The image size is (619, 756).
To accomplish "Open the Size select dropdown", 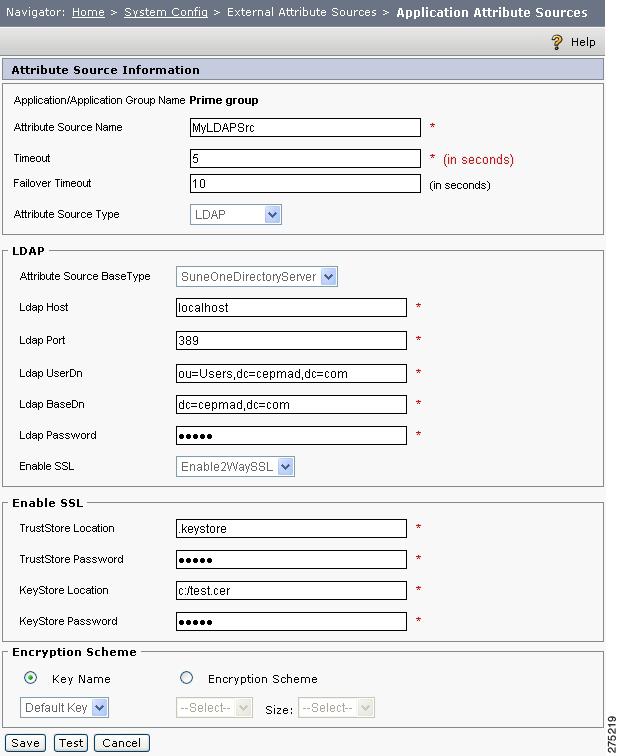I will click(336, 708).
